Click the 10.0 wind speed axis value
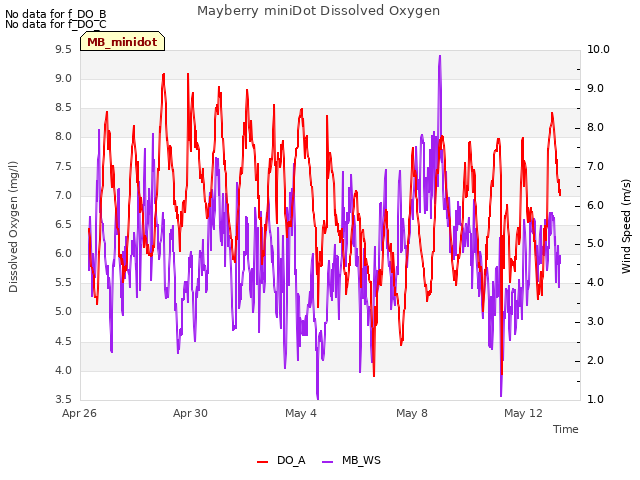Image resolution: width=640 pixels, height=480 pixels. [598, 50]
